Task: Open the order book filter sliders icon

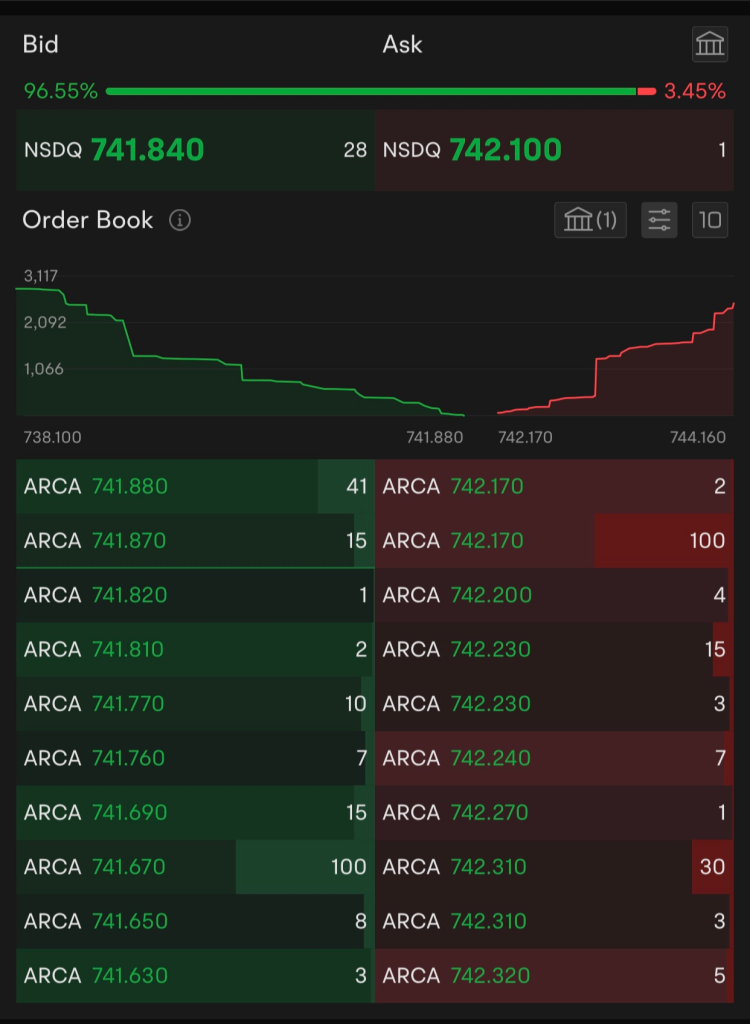Action: click(659, 220)
